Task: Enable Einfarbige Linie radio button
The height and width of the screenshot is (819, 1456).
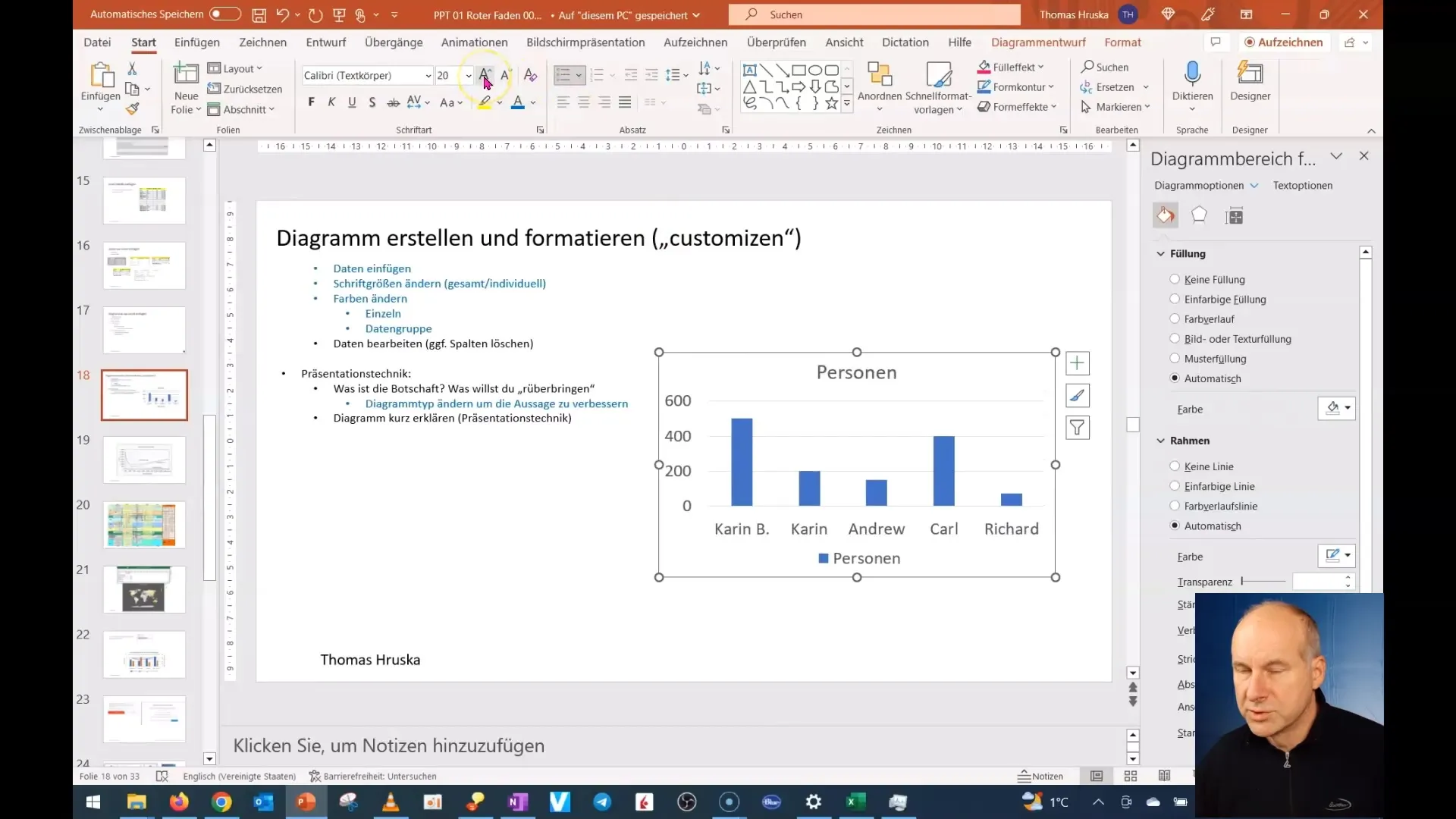Action: [x=1176, y=485]
